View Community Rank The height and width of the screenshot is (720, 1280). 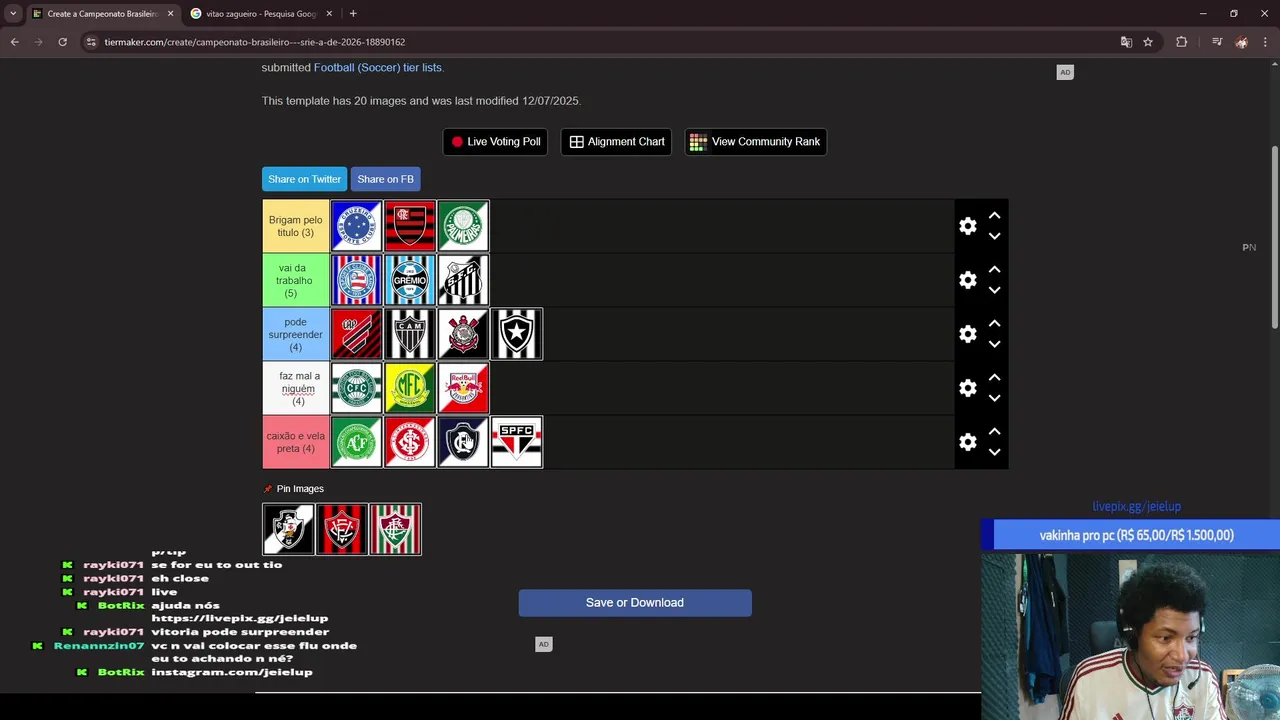click(x=756, y=142)
